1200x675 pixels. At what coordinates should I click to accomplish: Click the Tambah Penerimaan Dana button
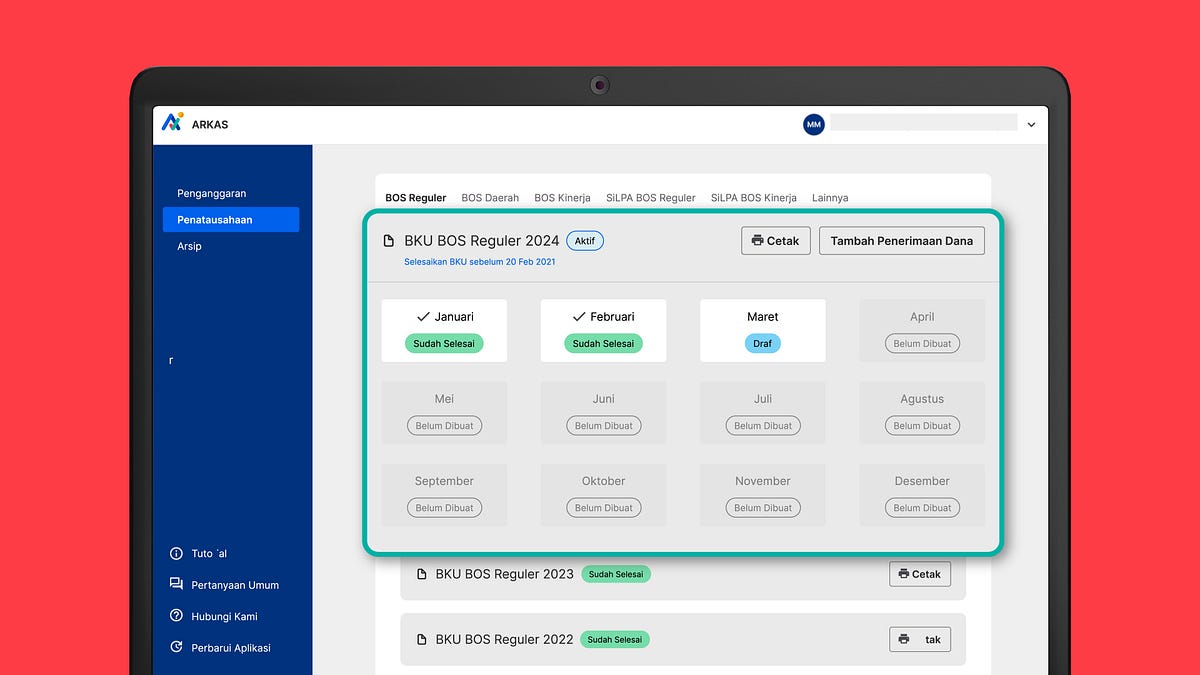pyautogui.click(x=901, y=240)
